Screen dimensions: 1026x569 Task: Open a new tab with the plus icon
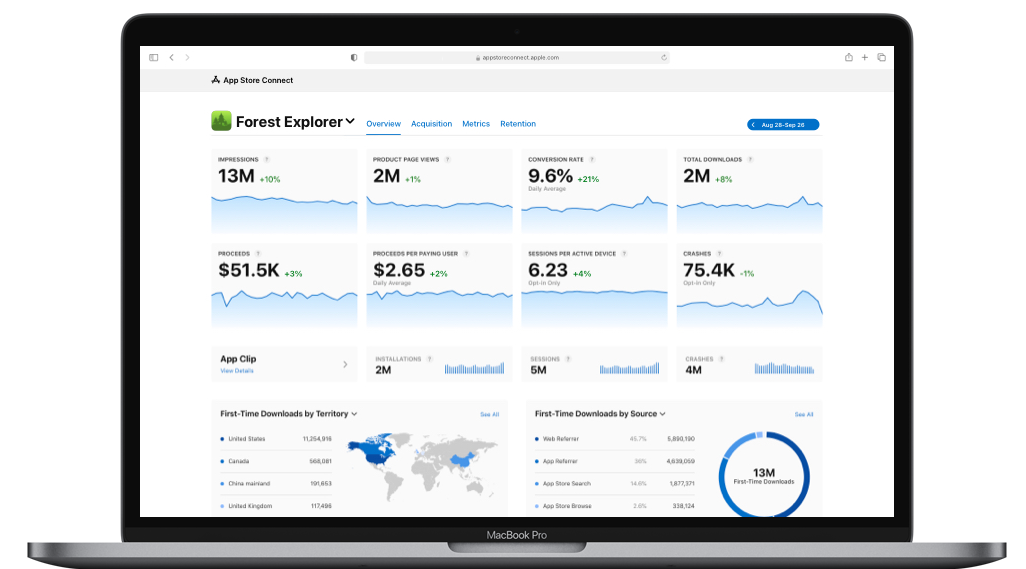pyautogui.click(x=864, y=58)
